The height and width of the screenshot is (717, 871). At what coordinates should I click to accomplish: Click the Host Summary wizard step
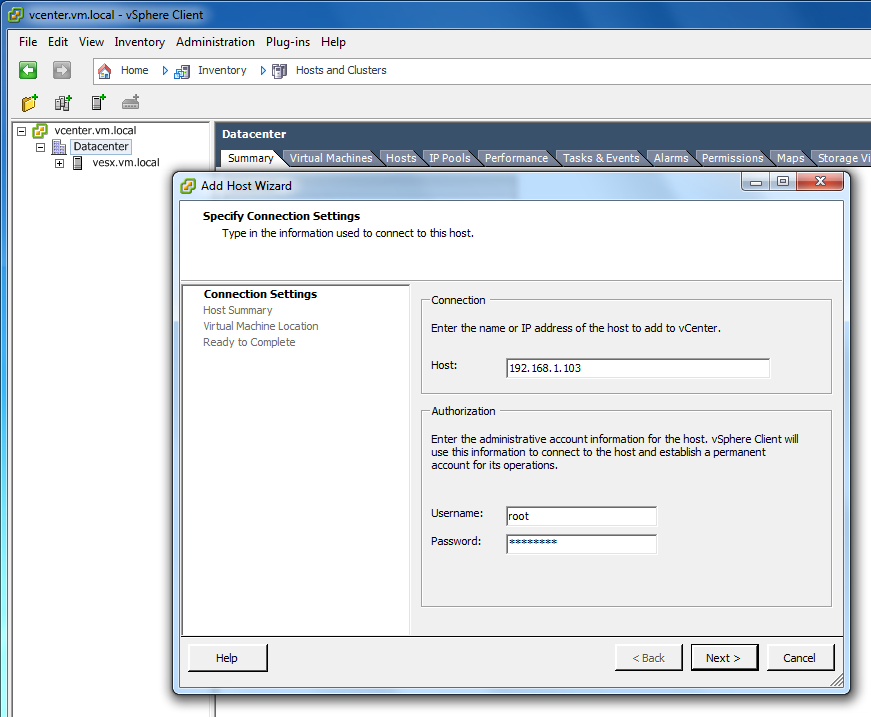(238, 310)
